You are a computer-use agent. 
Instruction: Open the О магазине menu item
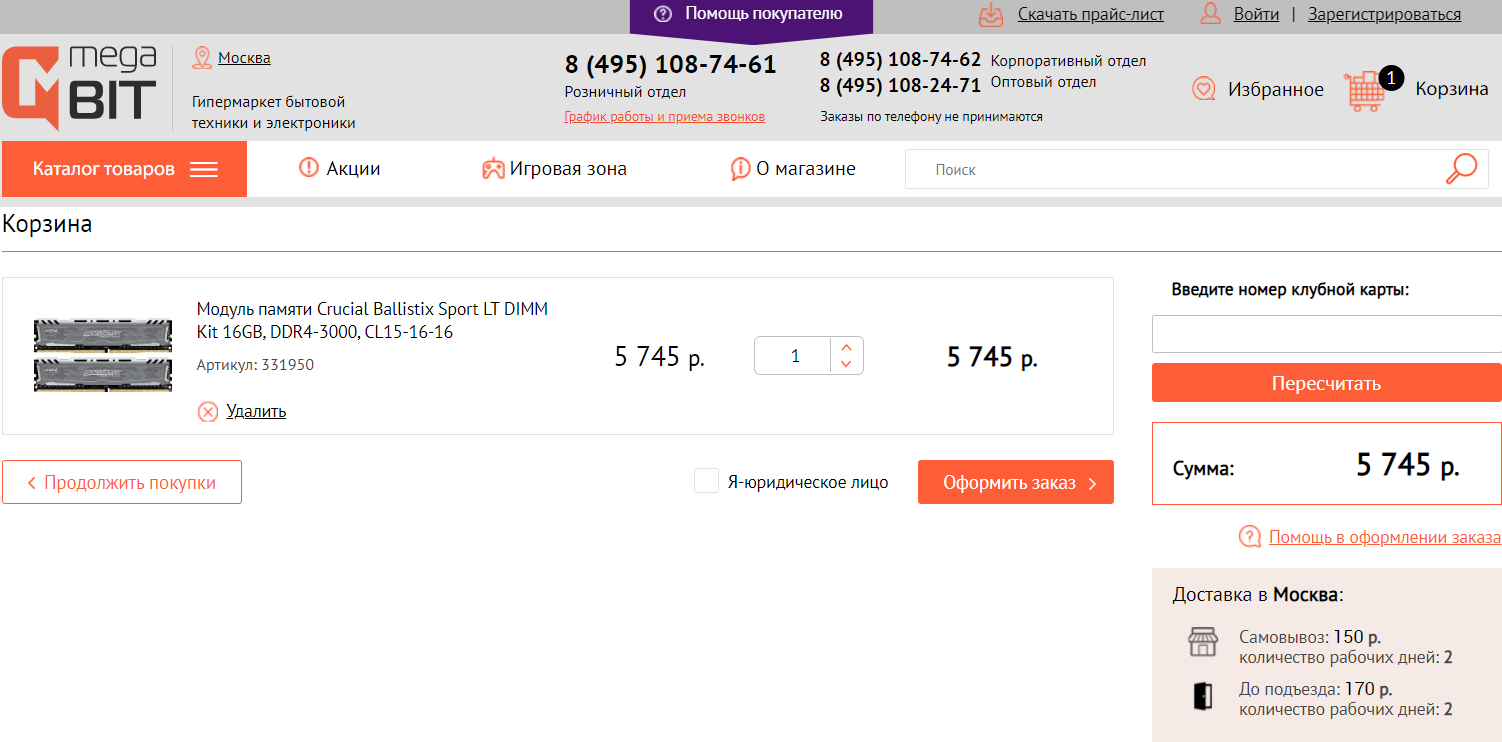pyautogui.click(x=794, y=169)
